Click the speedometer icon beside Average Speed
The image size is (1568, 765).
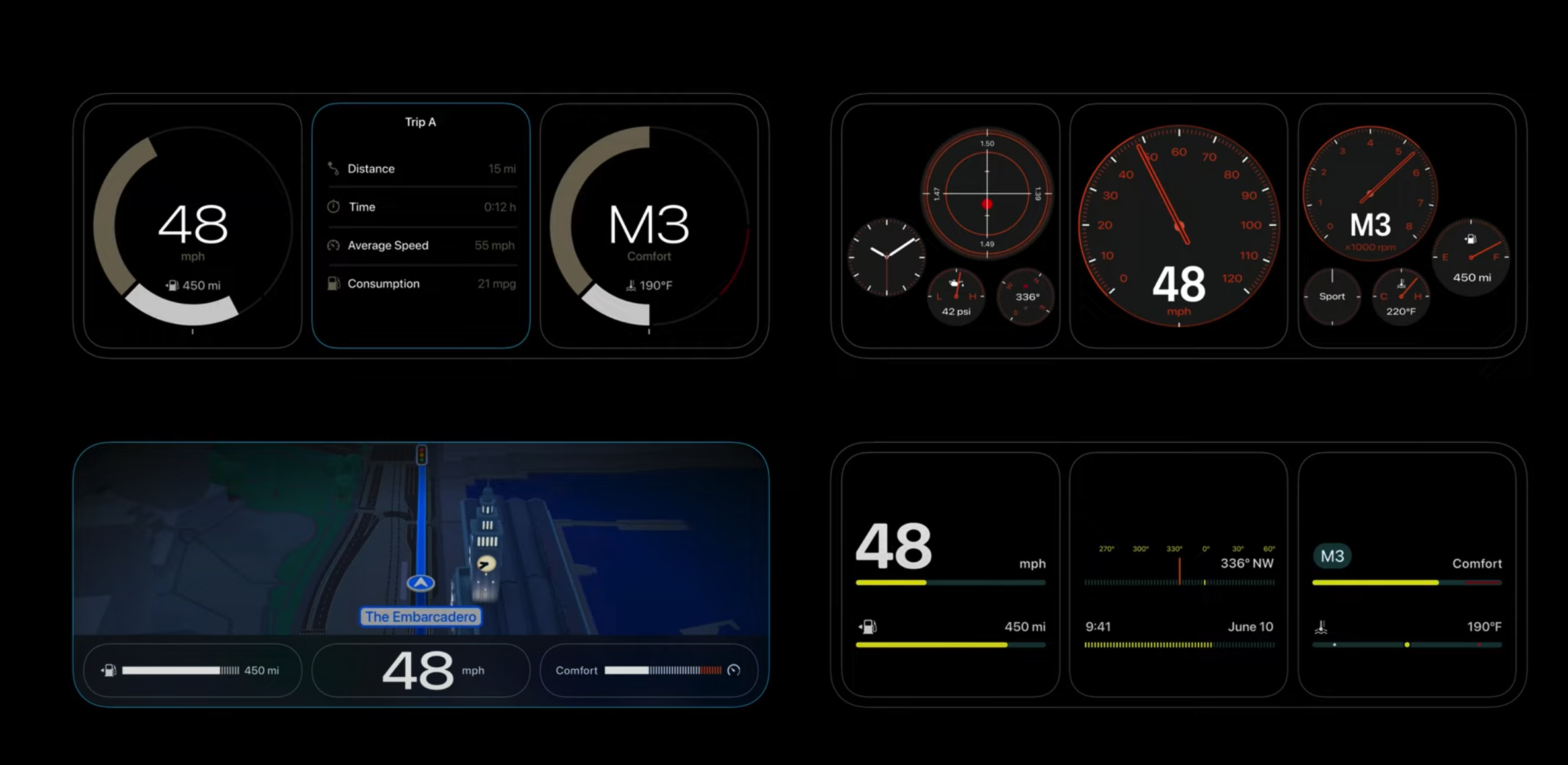point(334,245)
